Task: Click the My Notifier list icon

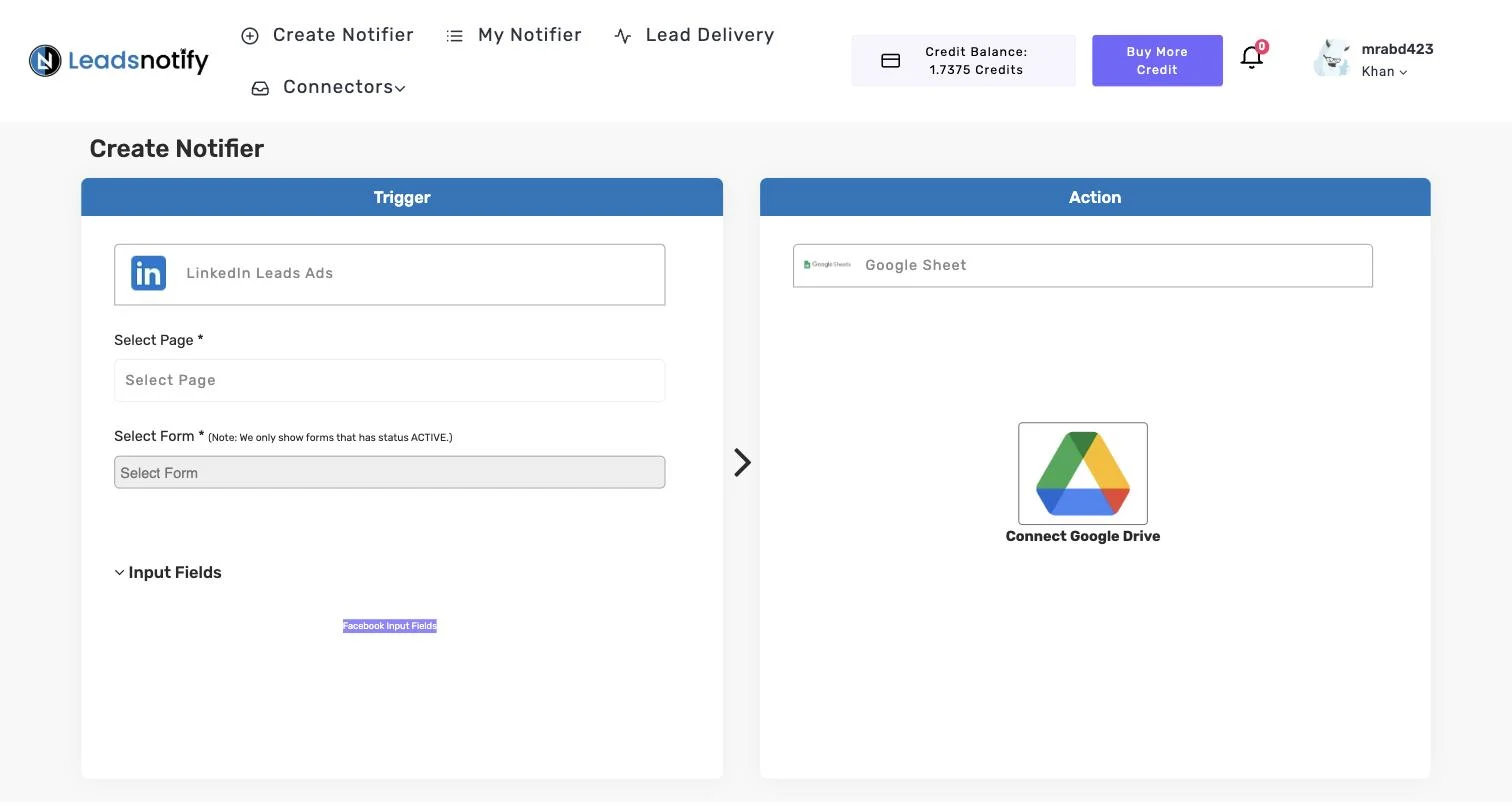Action: tap(455, 36)
